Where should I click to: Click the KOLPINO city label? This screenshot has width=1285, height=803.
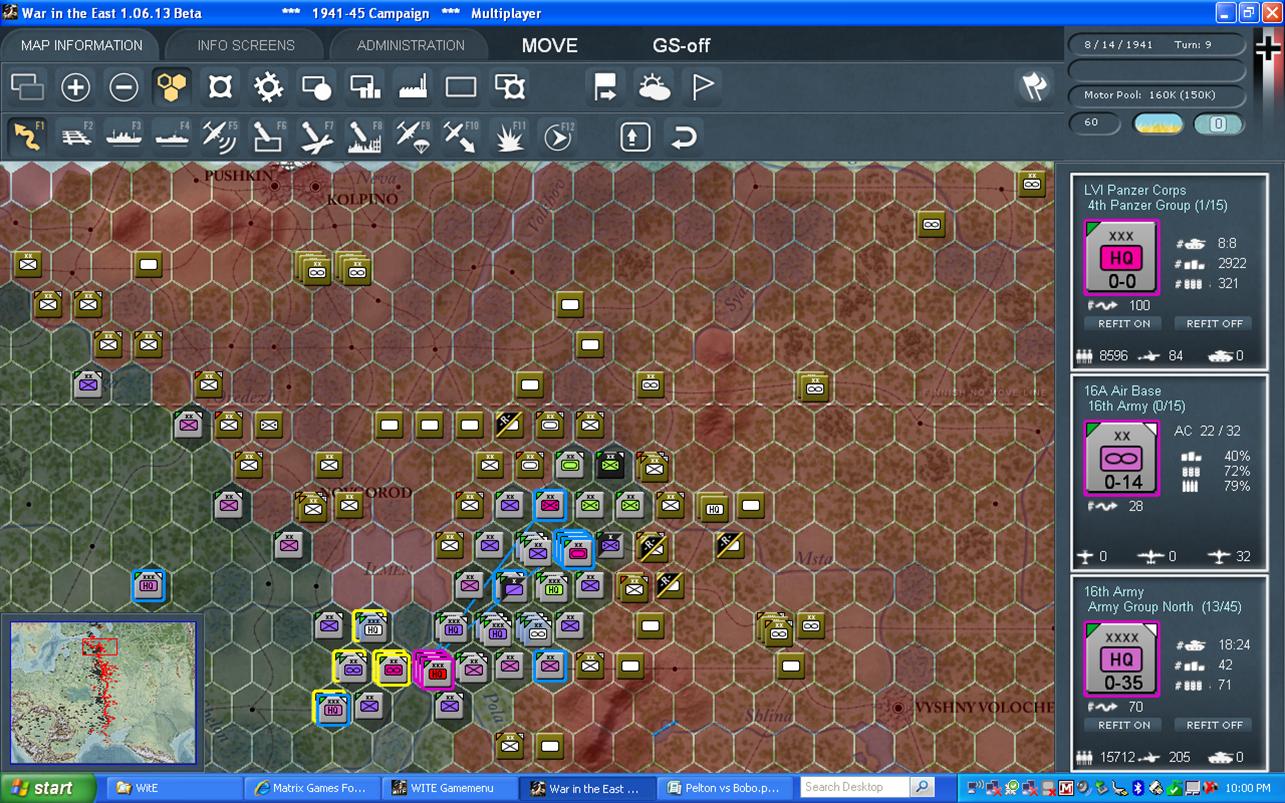coord(362,199)
